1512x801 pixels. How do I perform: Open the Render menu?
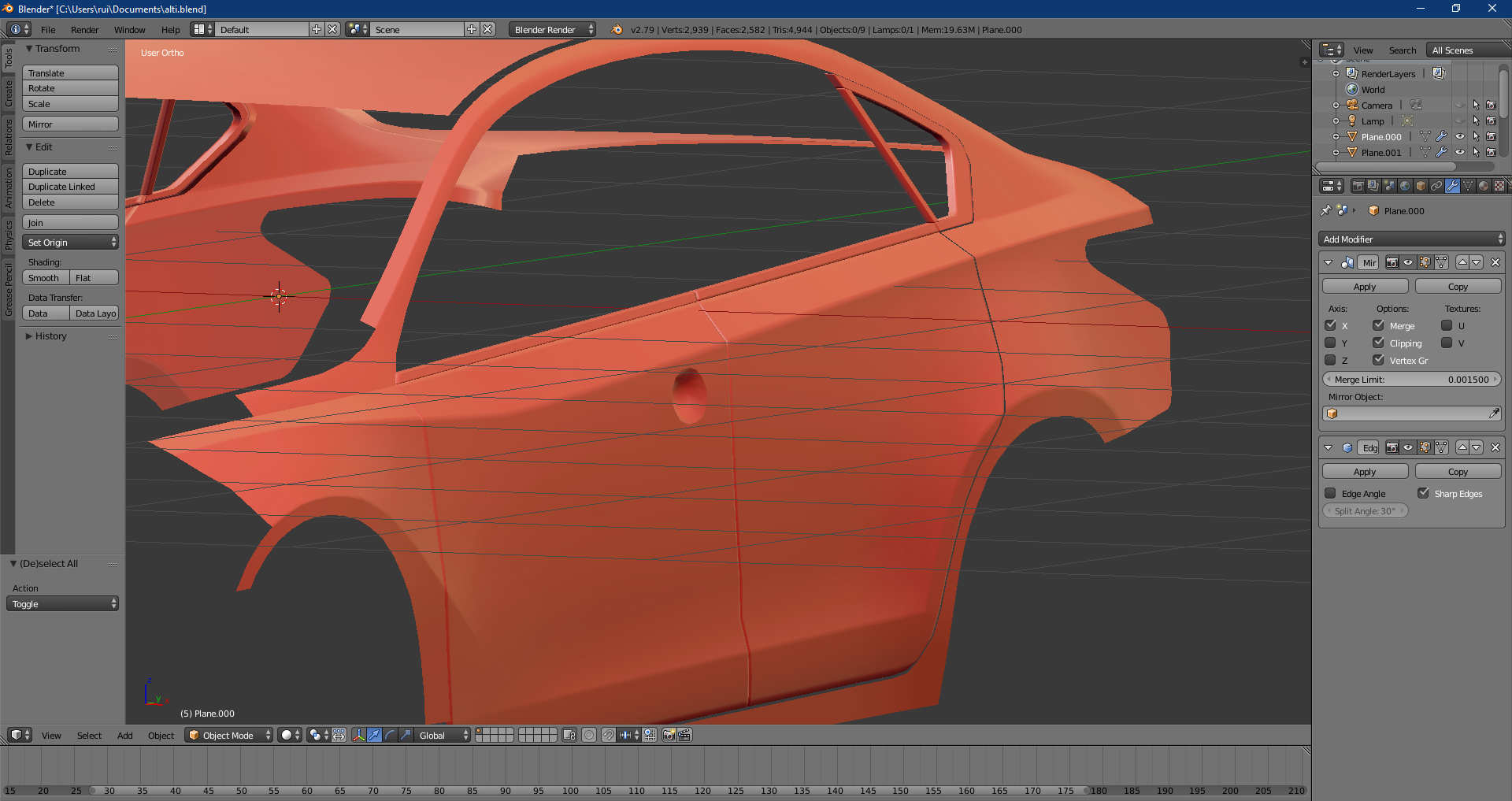[84, 30]
